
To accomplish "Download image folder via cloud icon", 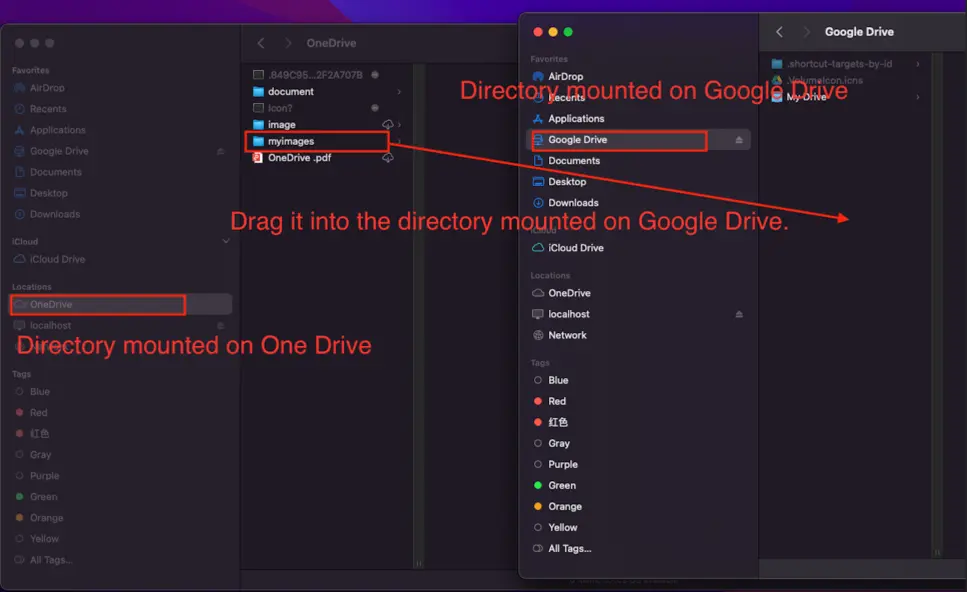I will pos(387,125).
